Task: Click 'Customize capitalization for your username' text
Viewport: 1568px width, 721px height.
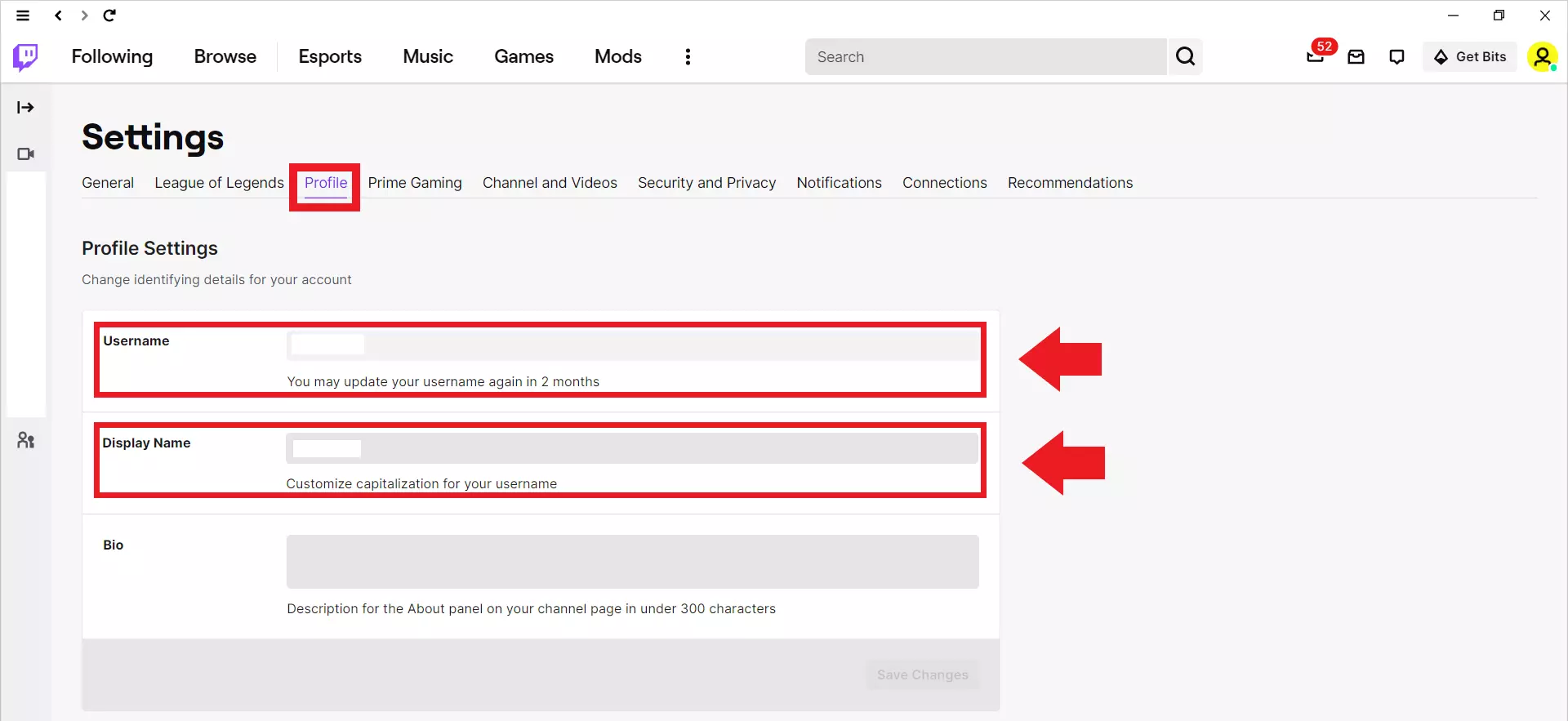Action: point(421,483)
